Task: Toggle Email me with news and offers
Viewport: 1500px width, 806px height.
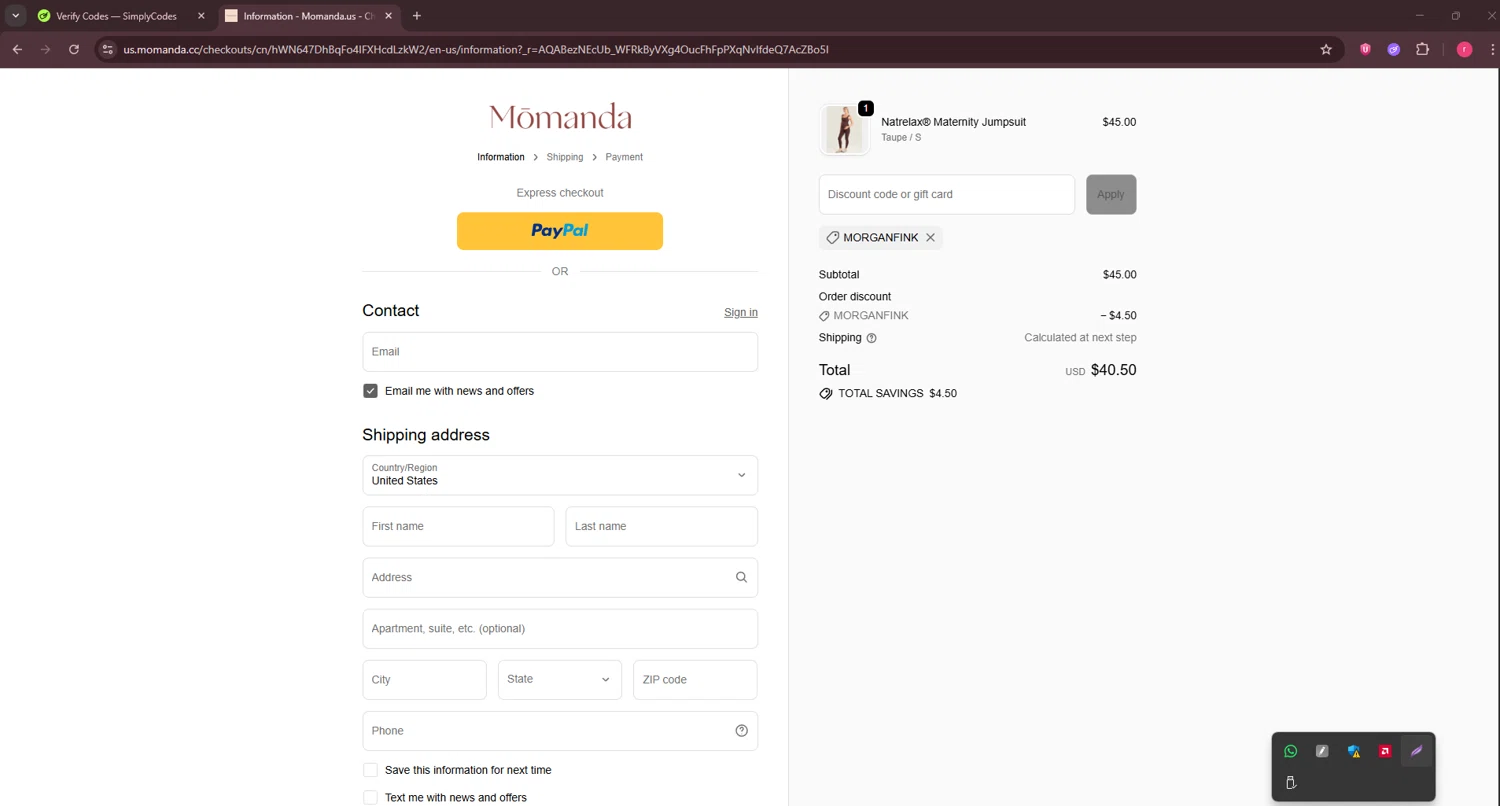Action: 370,391
